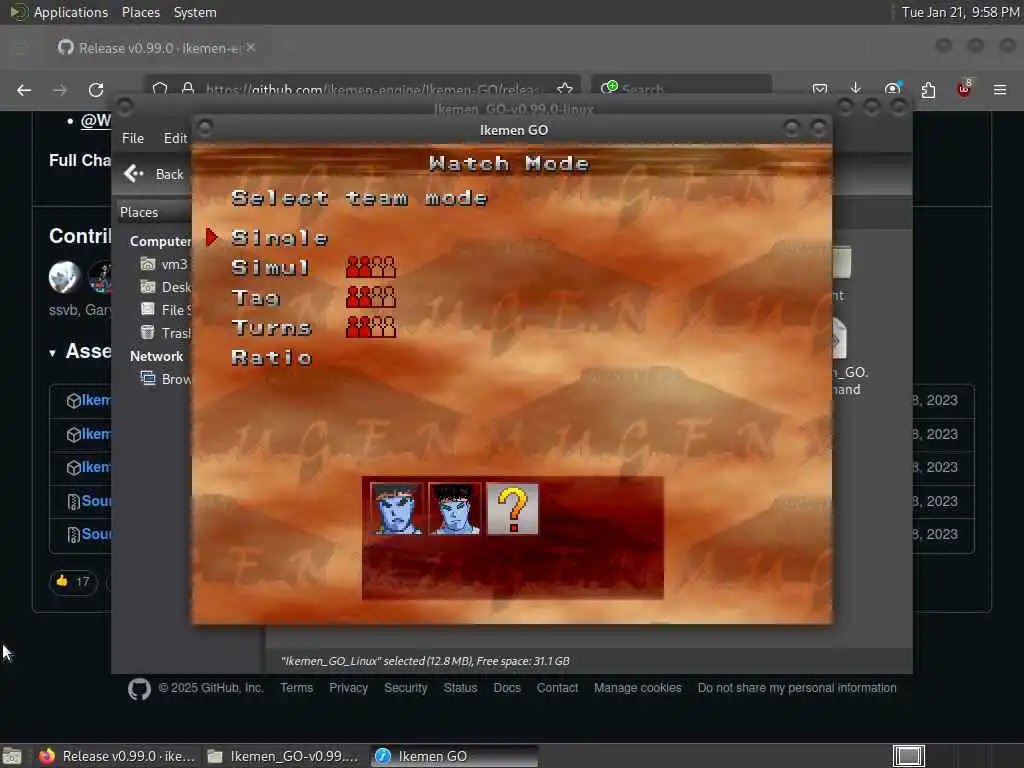Click Turns team size icons
The height and width of the screenshot is (768, 1024).
point(370,327)
